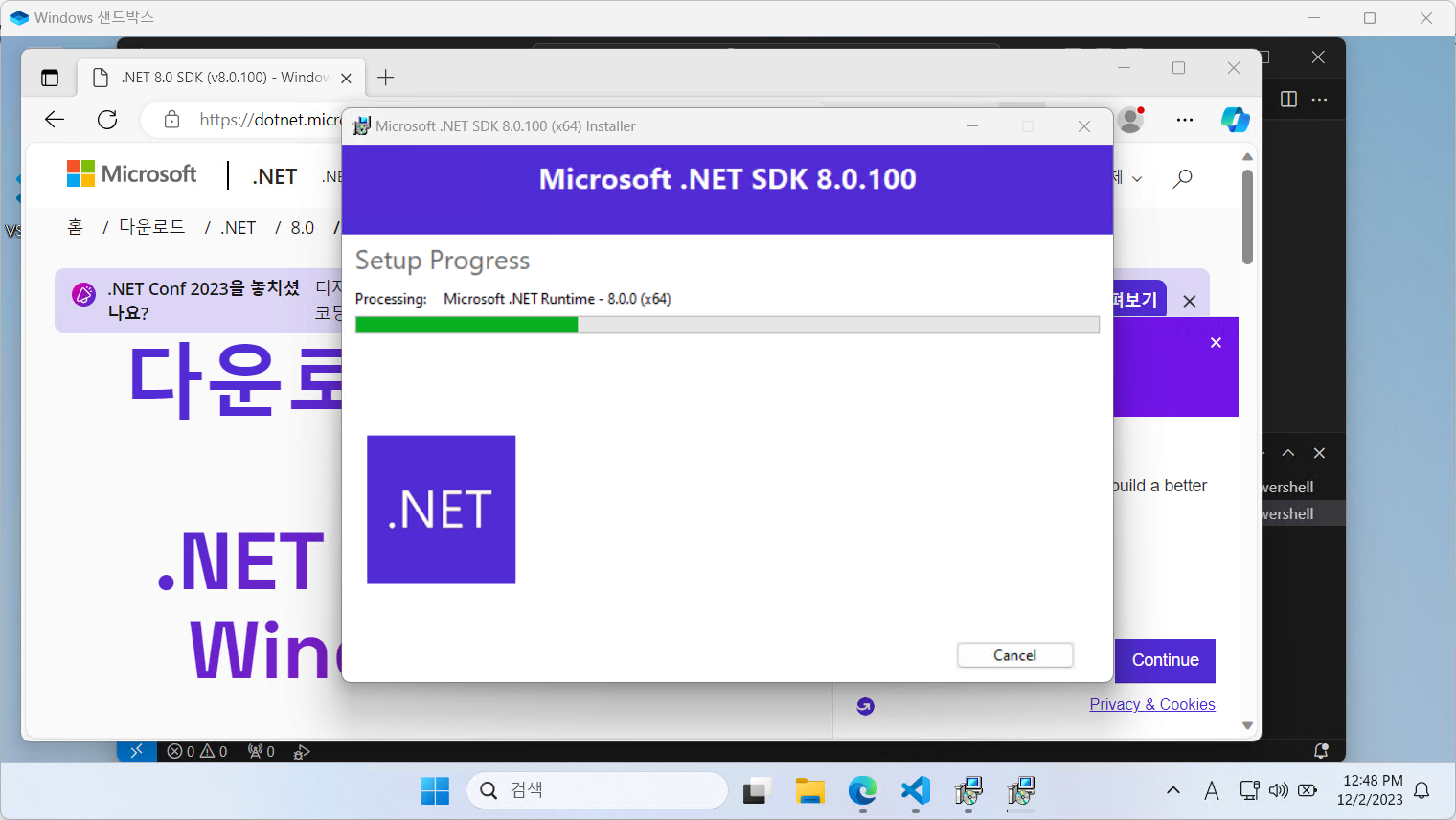Viewport: 1456px width, 820px height.
Task: Open VS Code more actions ellipsis
Action: pos(1319,100)
